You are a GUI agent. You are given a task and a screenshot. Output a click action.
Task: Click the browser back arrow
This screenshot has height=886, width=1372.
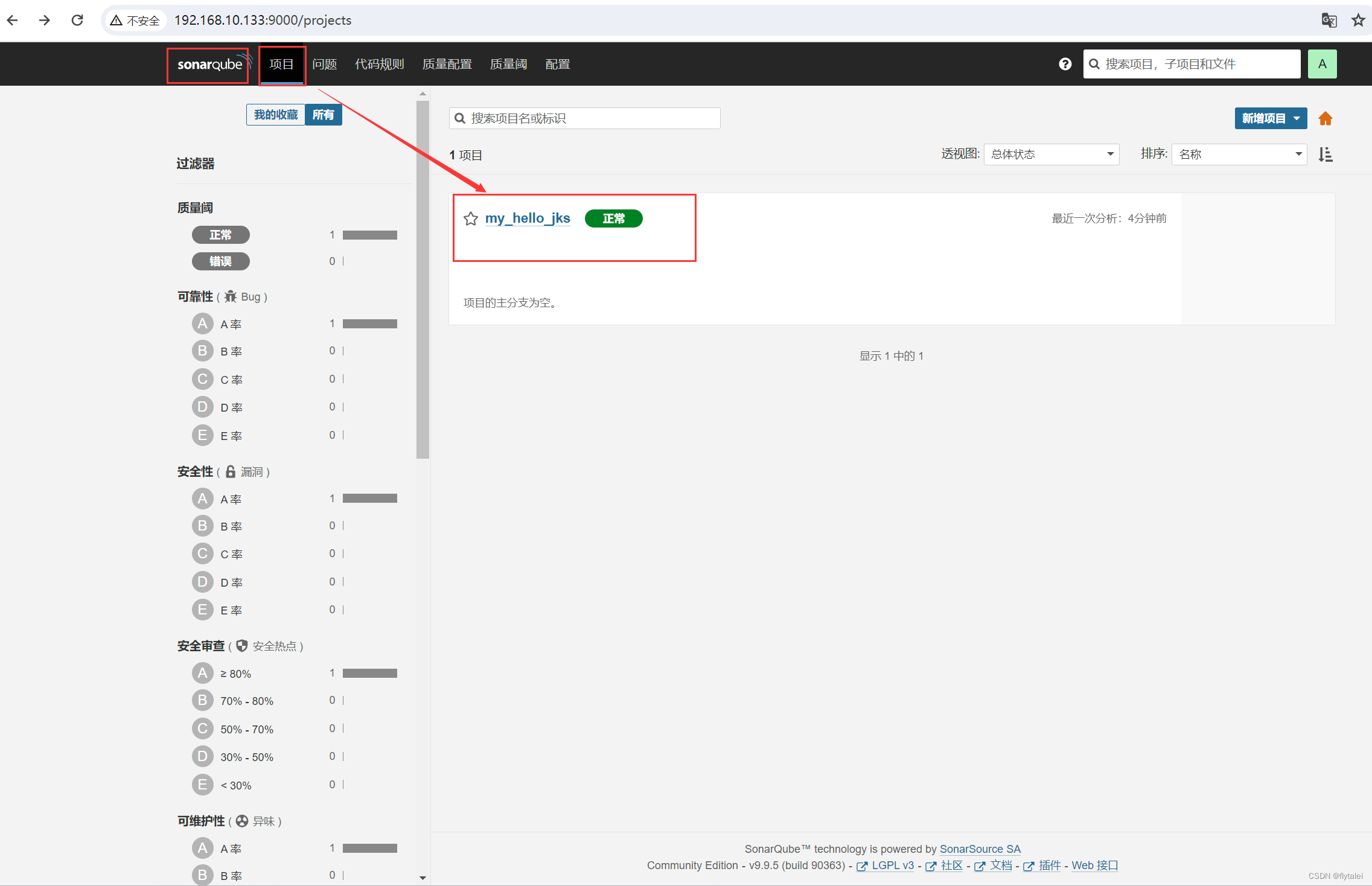pos(13,20)
